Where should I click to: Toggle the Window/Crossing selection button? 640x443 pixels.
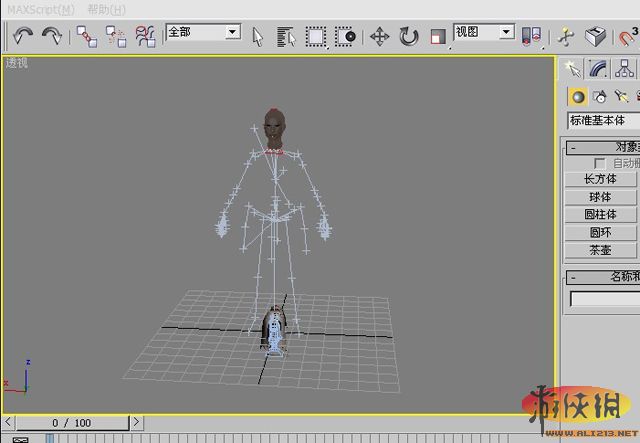346,36
